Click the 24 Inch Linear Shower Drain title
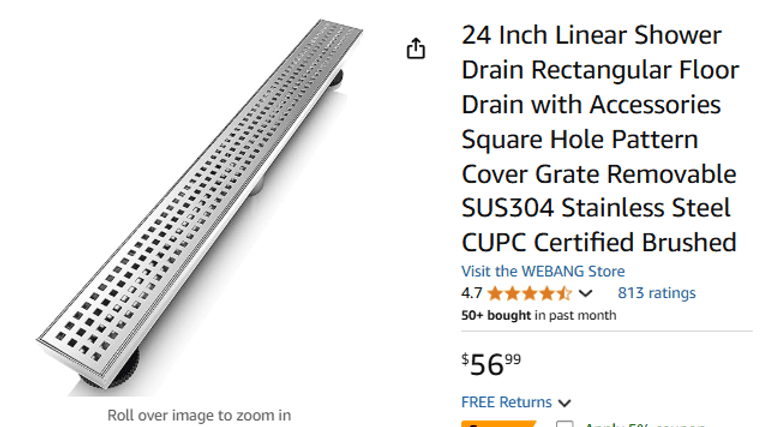768x427 pixels. [591, 36]
